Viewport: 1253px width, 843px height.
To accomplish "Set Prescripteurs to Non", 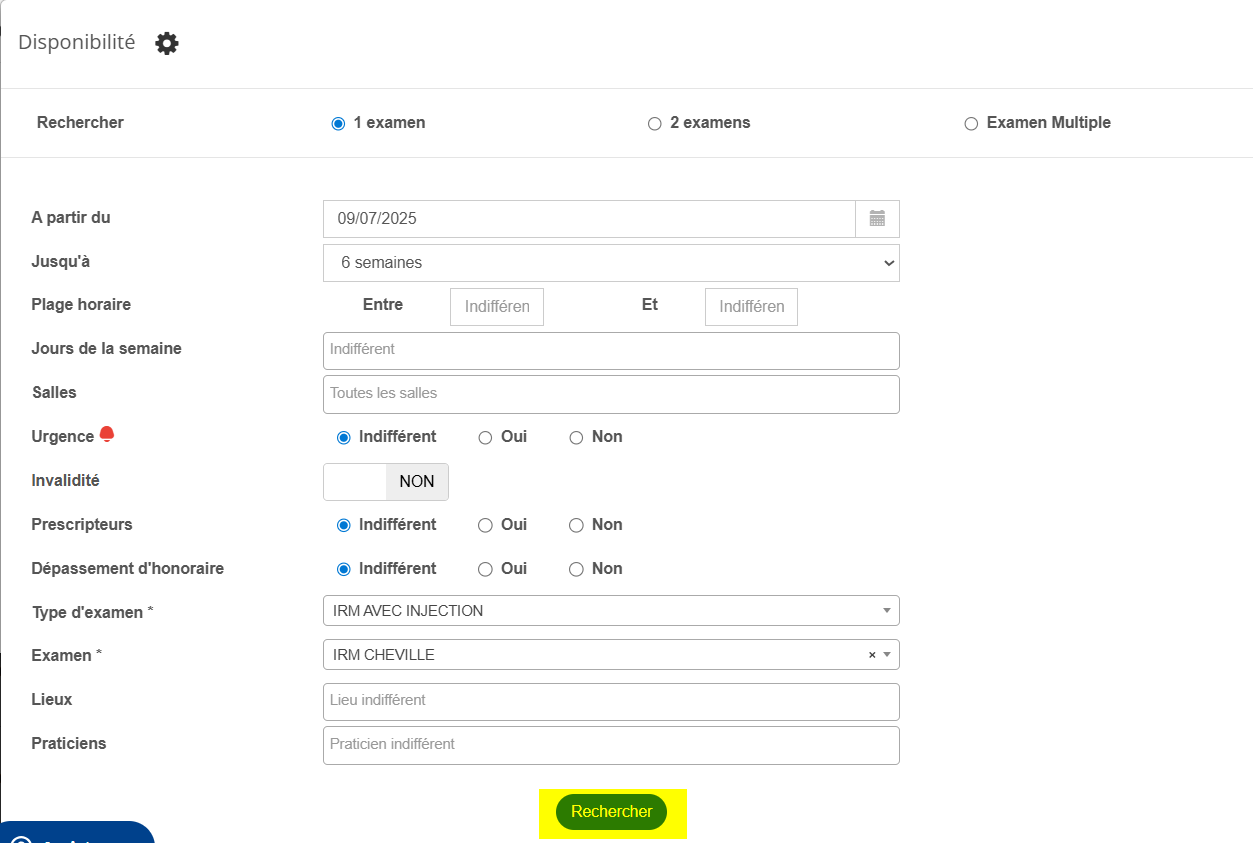I will (576, 526).
